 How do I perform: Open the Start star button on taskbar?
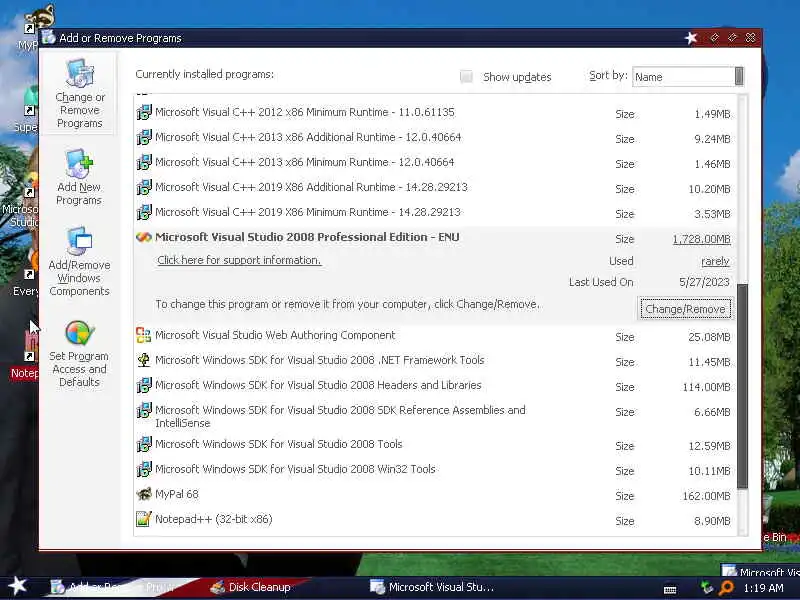[x=17, y=586]
